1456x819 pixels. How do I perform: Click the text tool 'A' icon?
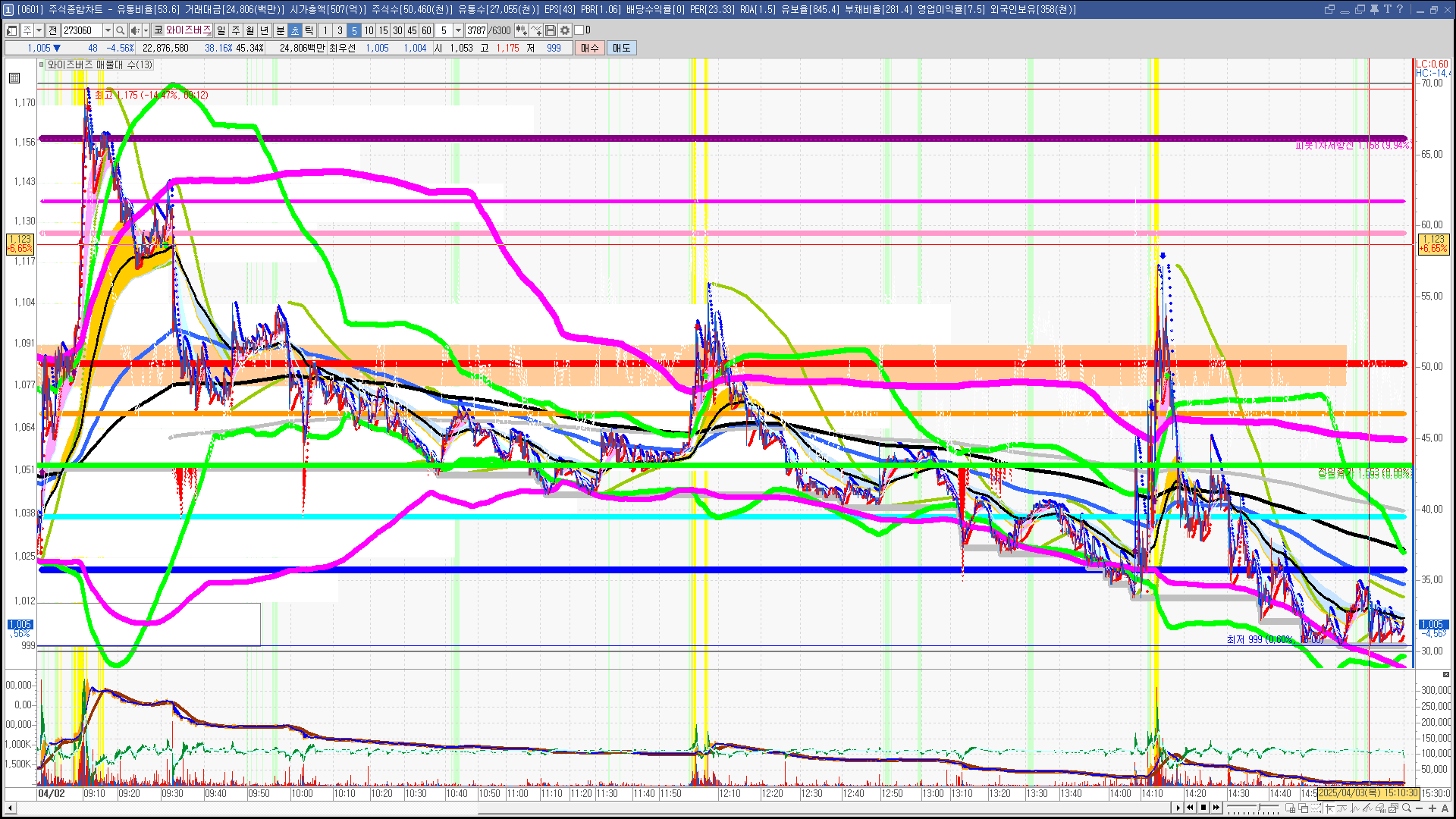[1445, 808]
